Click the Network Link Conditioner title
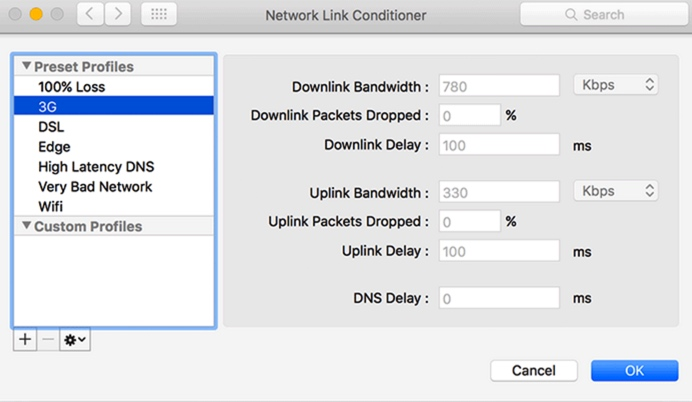The image size is (692, 402). (x=346, y=15)
